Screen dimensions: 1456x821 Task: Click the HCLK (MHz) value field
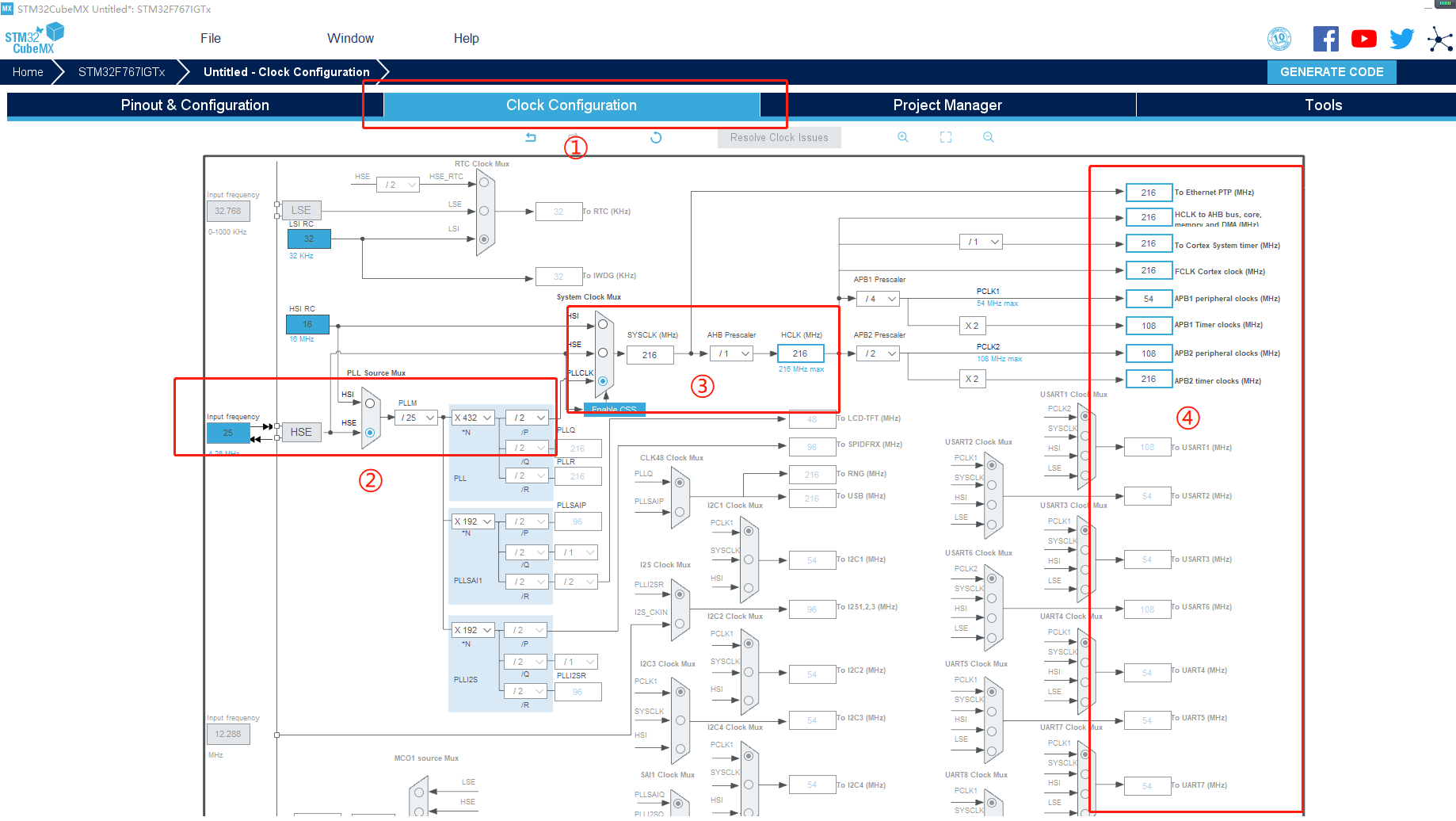click(800, 353)
